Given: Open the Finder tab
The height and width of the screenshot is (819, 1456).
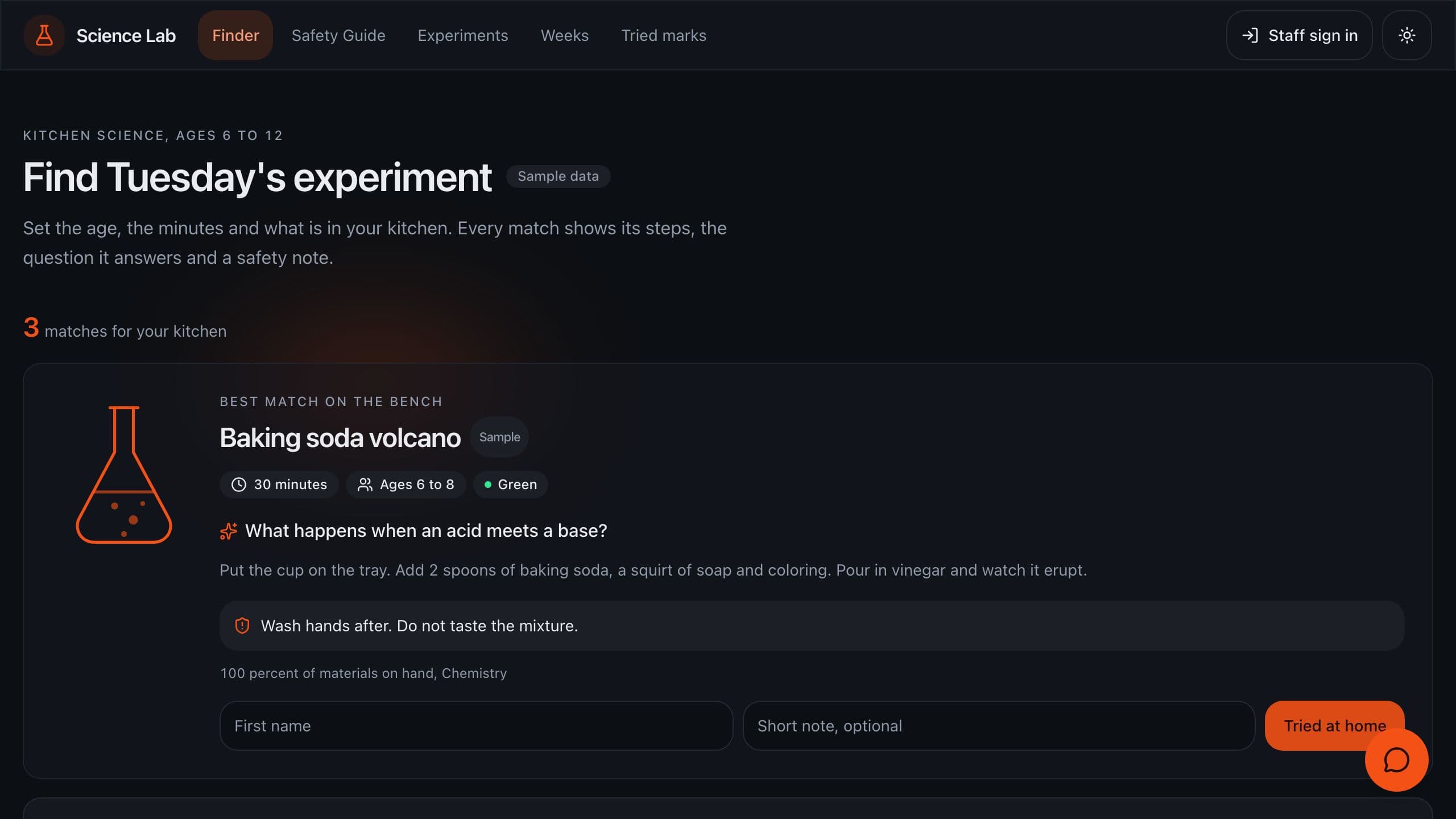Looking at the screenshot, I should [x=235, y=35].
